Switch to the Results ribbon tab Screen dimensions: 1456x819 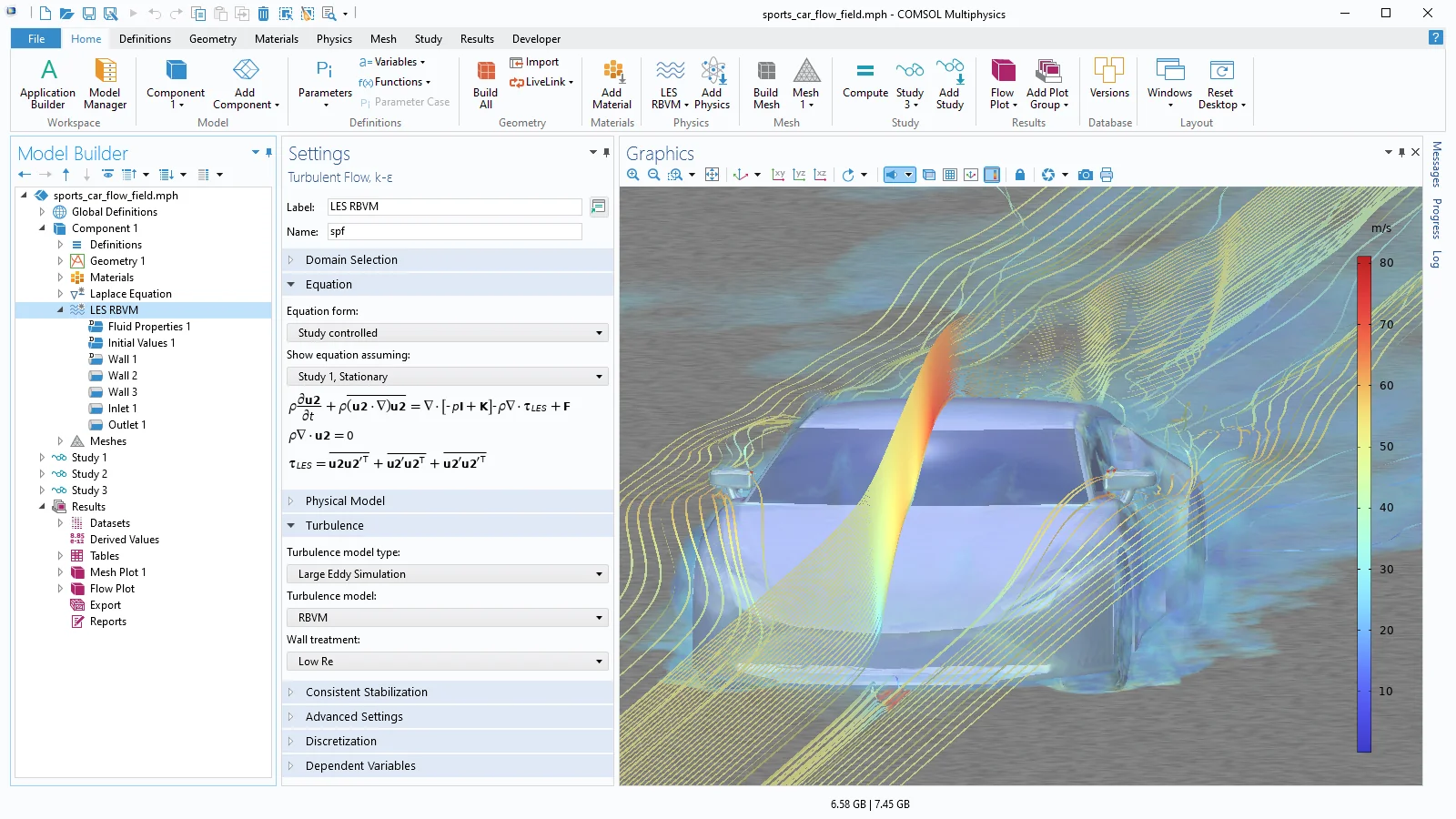[x=477, y=39]
